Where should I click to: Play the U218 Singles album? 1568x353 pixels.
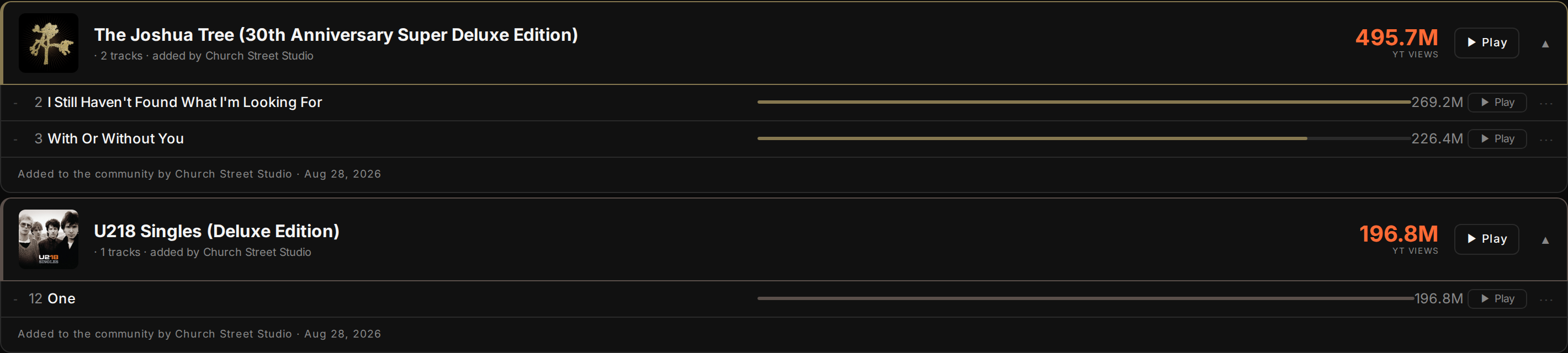point(1486,239)
